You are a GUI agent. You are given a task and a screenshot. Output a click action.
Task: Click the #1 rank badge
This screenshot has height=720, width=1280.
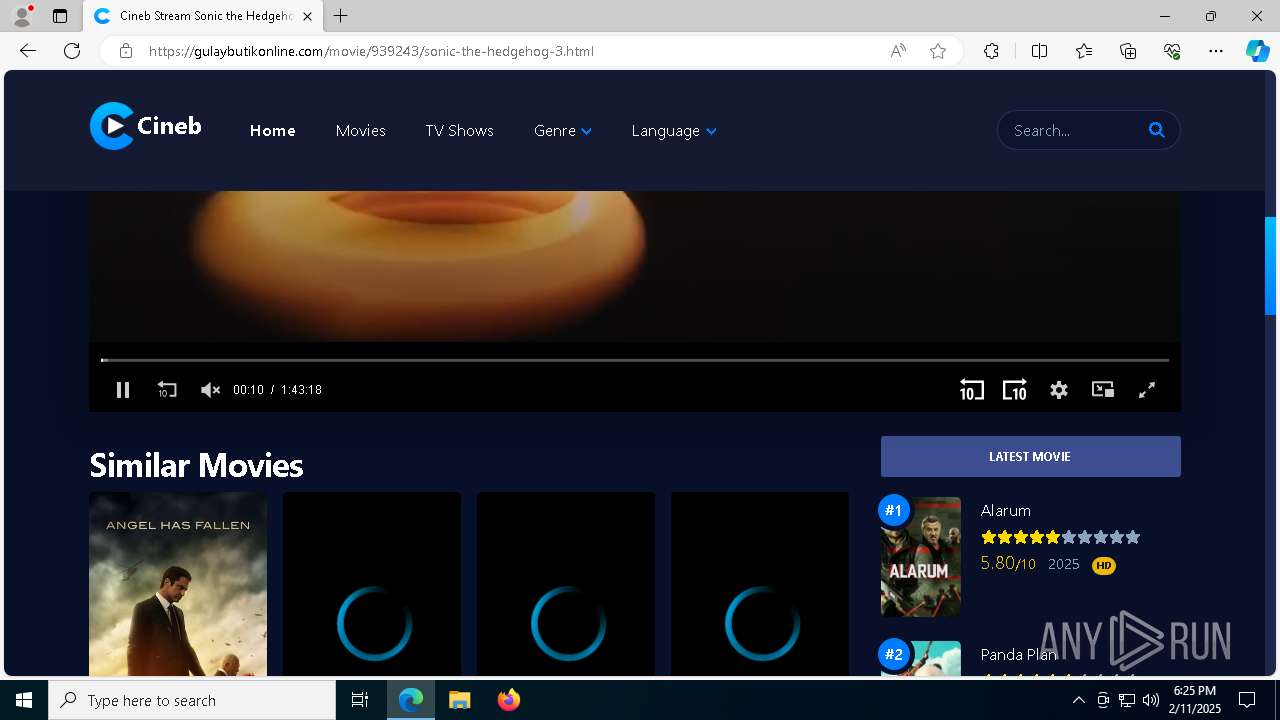coord(893,511)
